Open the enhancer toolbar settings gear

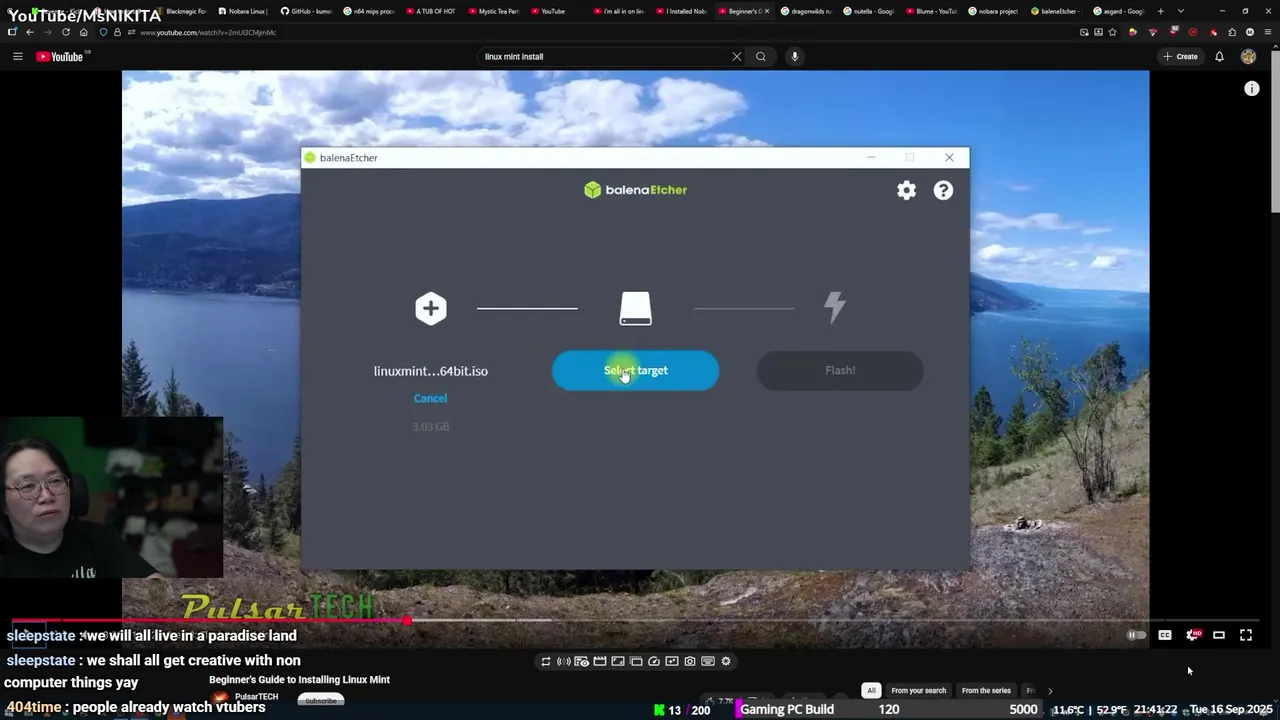coord(726,661)
